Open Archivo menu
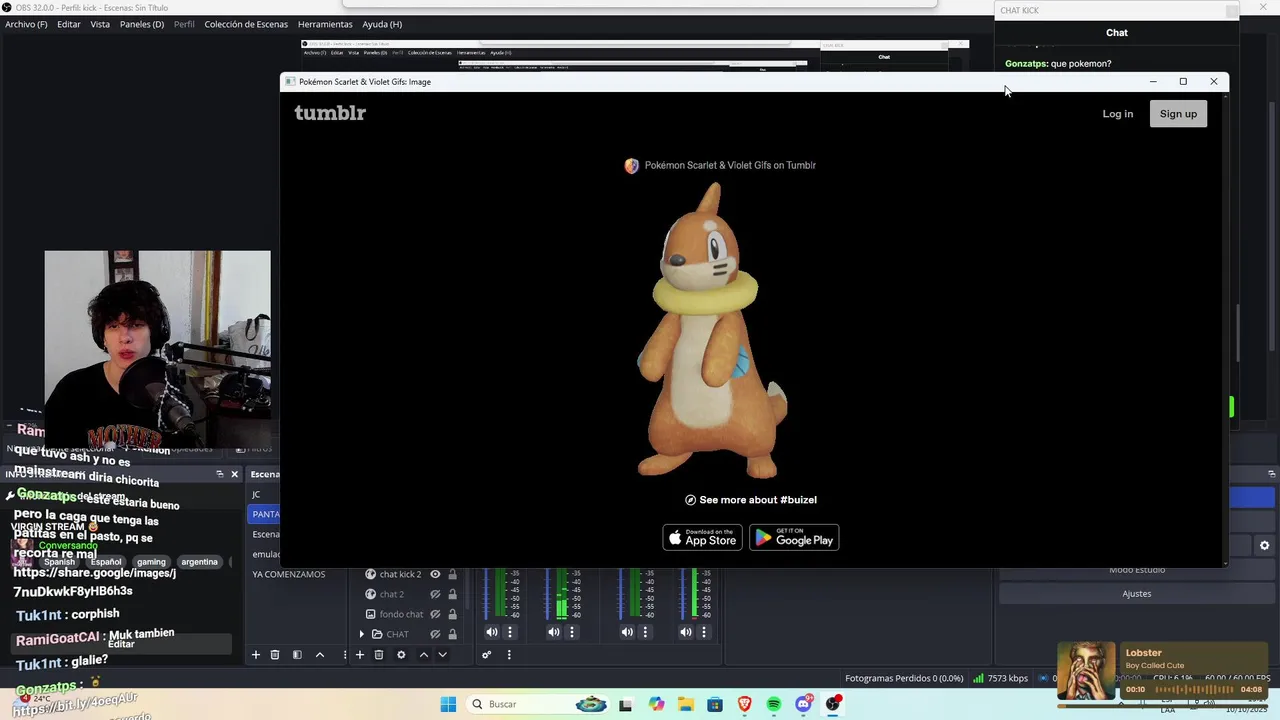Screen dimensions: 1280x720 tap(26, 24)
